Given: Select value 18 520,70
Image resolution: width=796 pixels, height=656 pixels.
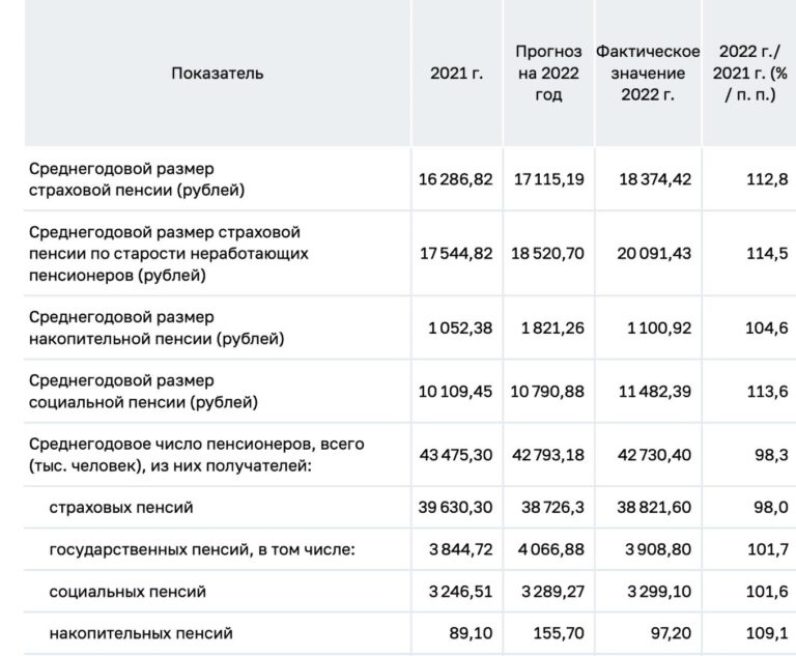Looking at the screenshot, I should pyautogui.click(x=547, y=253).
